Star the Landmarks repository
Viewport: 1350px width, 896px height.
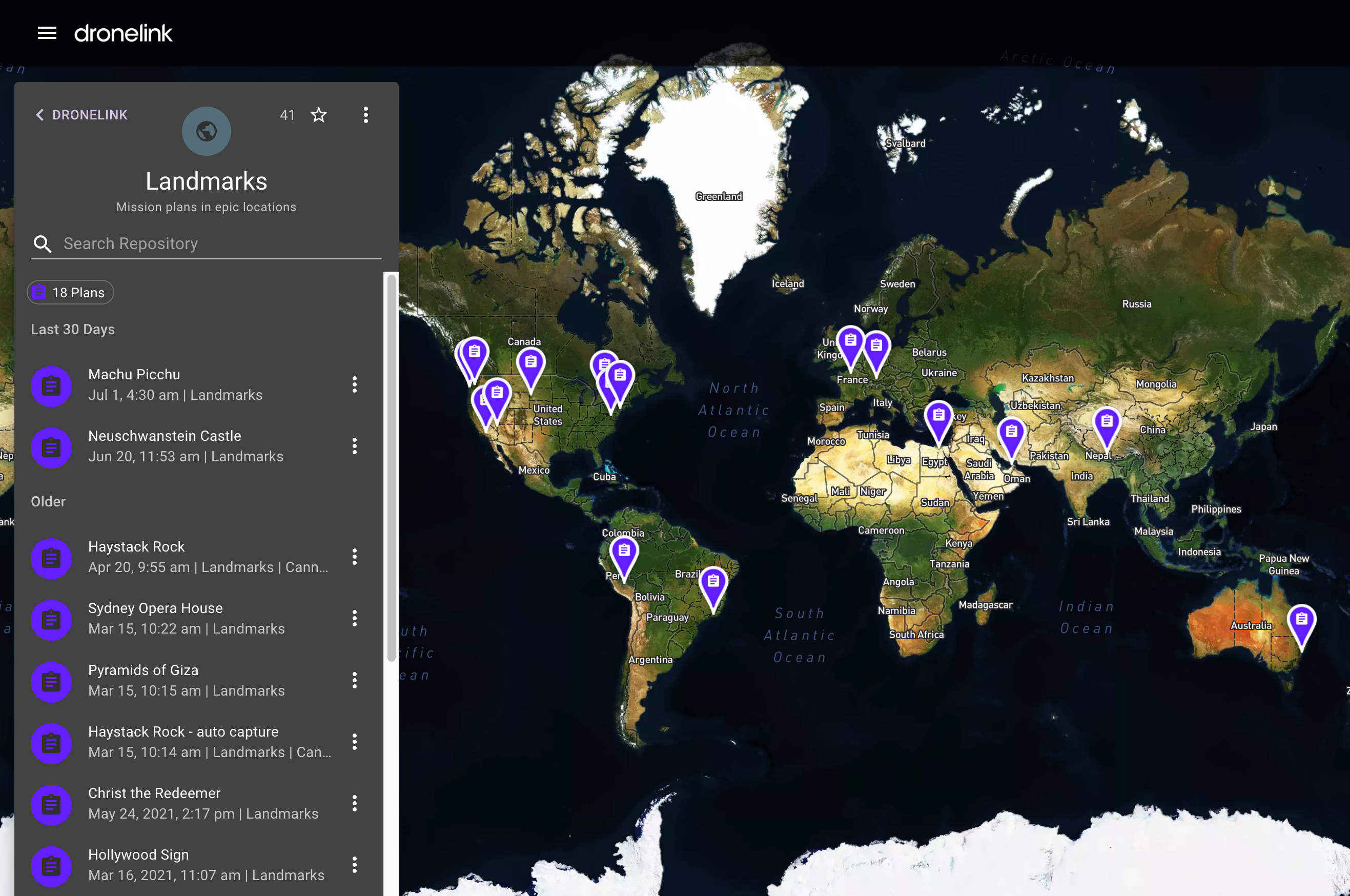pyautogui.click(x=319, y=115)
